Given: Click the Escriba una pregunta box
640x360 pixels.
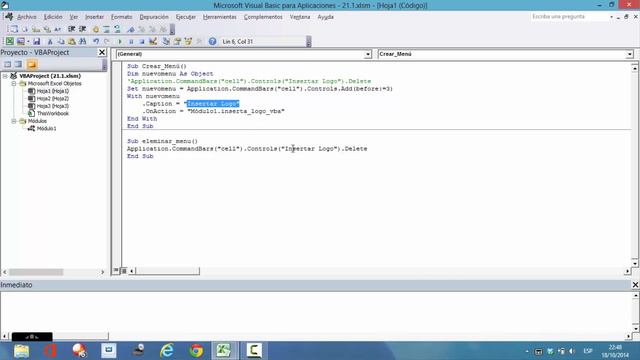Looking at the screenshot, I should tap(569, 17).
